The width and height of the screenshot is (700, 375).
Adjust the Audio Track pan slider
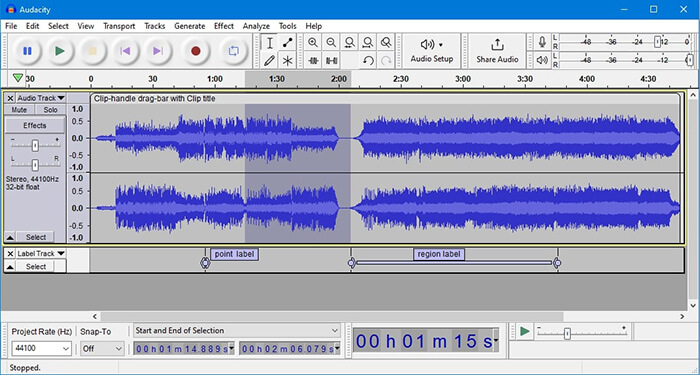[x=35, y=165]
